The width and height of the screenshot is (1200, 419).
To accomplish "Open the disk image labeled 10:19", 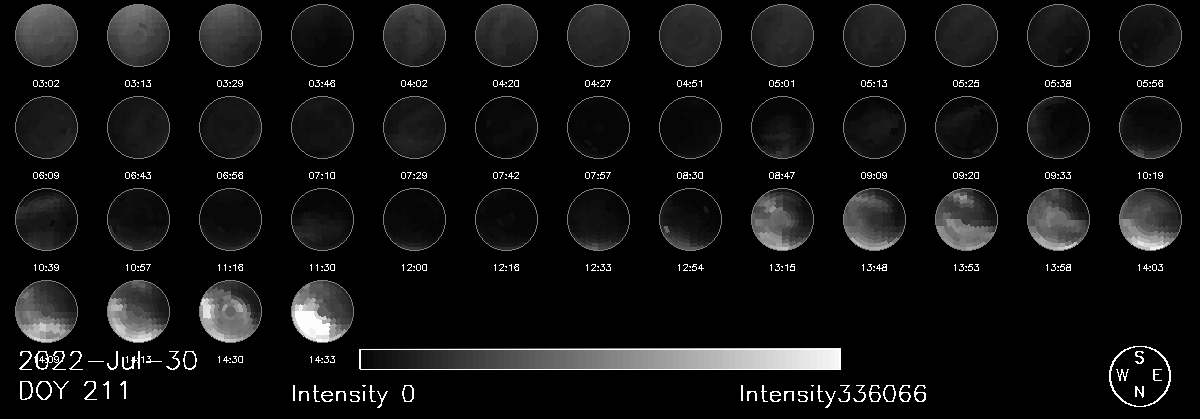I will click(1150, 126).
